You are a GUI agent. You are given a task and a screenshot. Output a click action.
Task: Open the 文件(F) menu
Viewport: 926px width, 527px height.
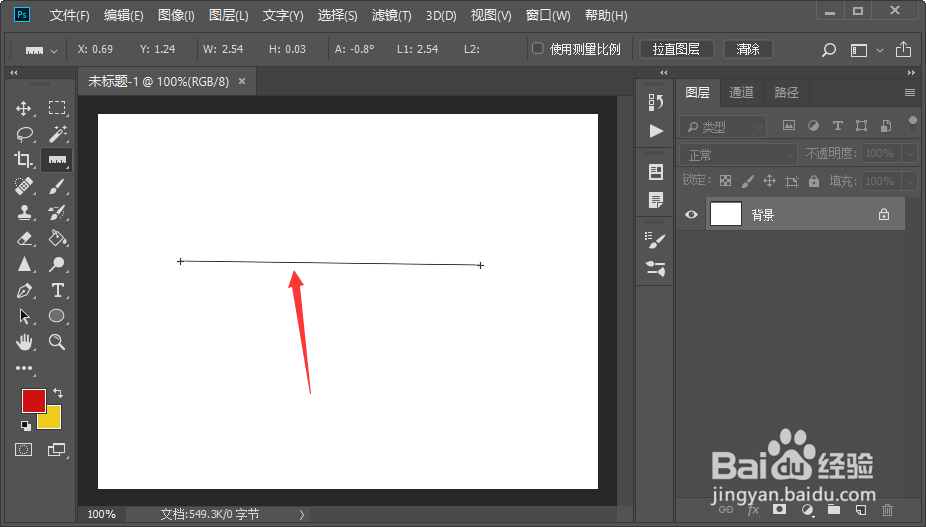click(69, 15)
